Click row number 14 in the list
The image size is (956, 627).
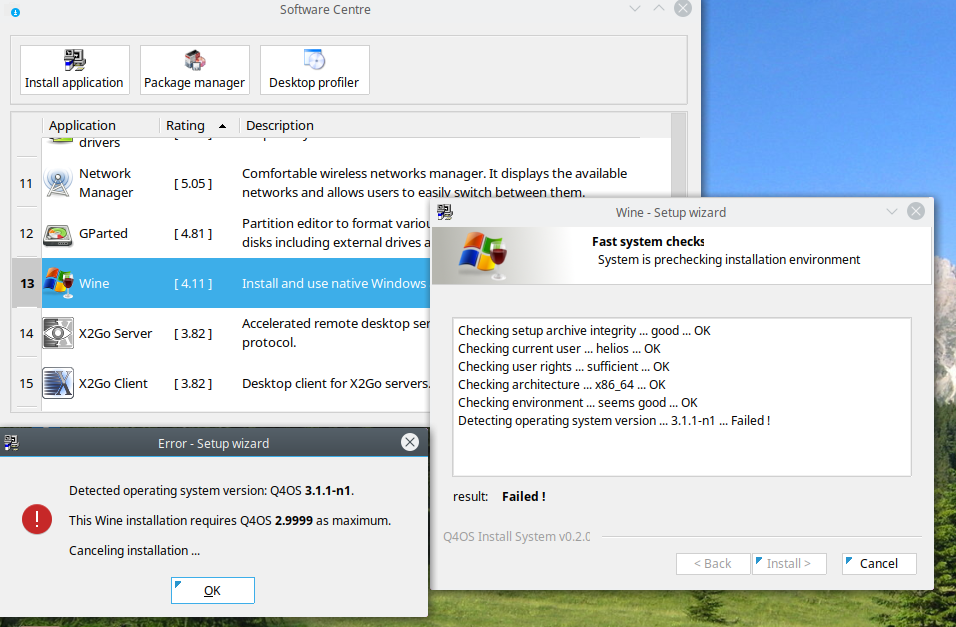[x=26, y=334]
